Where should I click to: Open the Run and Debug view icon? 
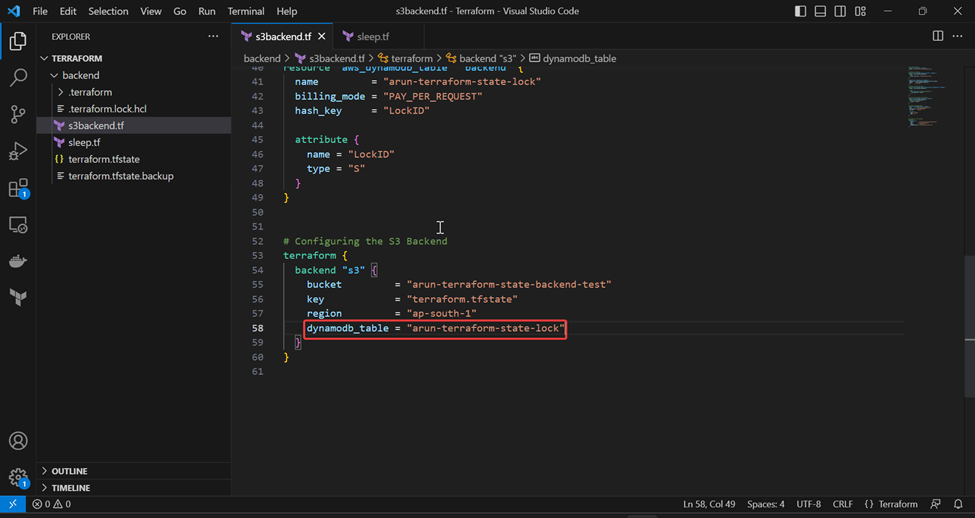coord(18,151)
